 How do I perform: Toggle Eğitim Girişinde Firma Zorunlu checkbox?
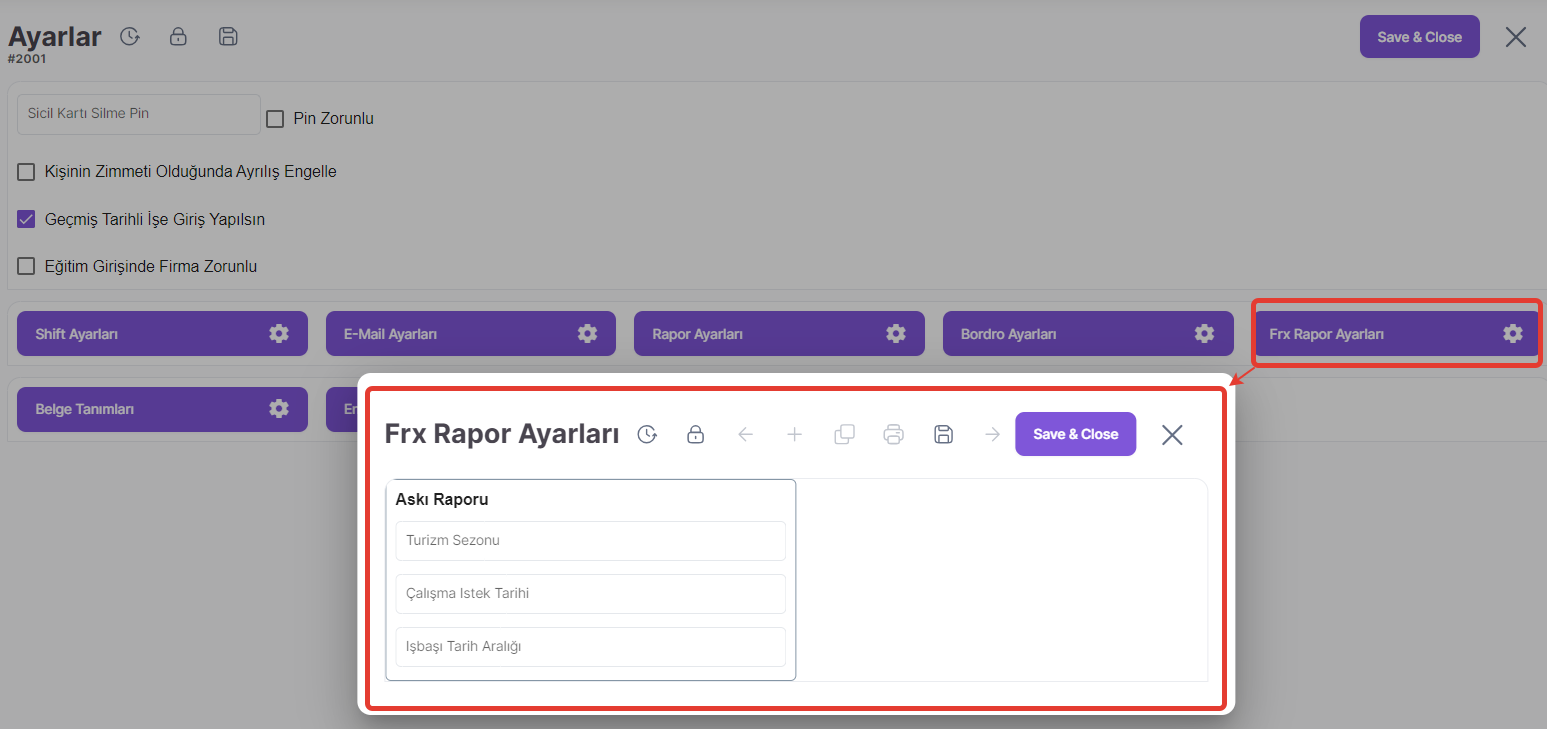27,266
